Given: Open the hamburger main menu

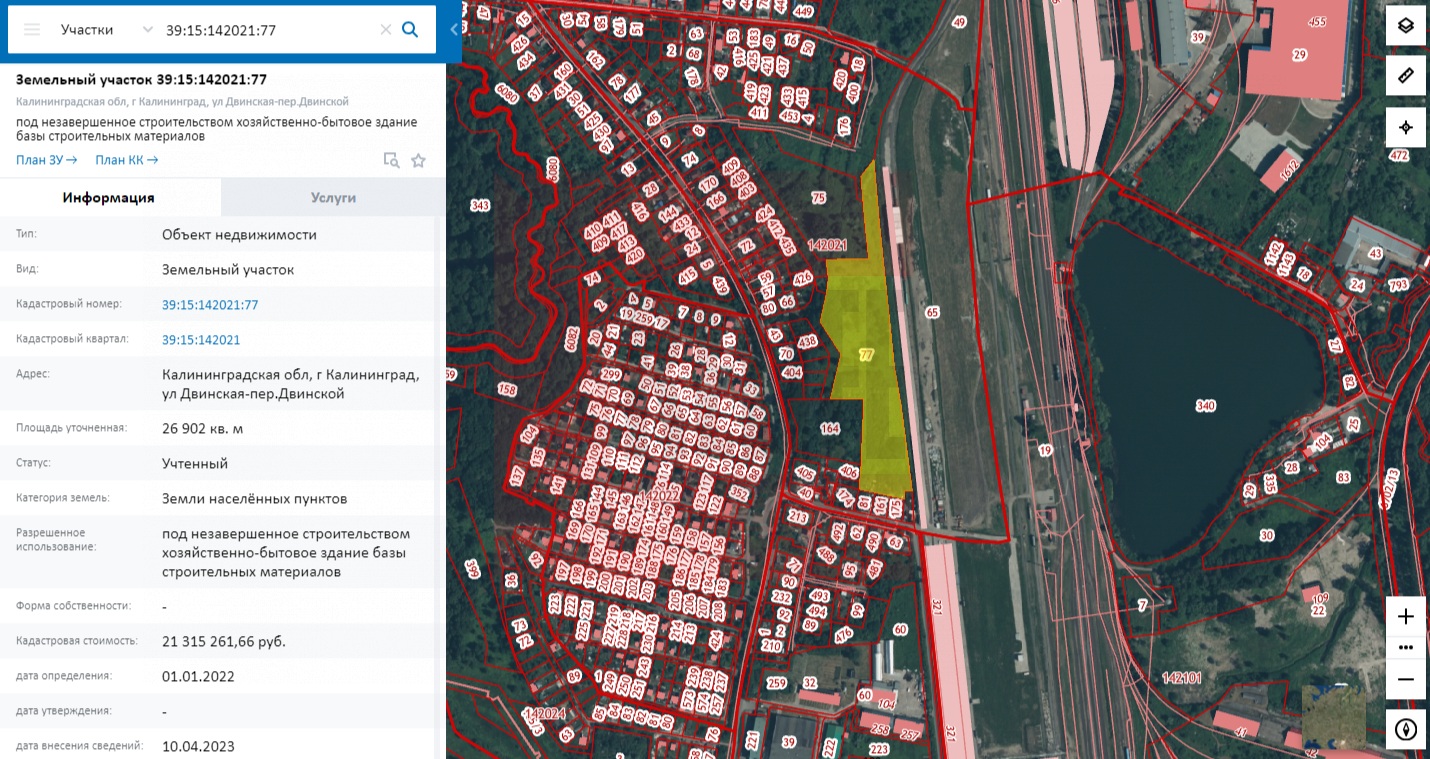Looking at the screenshot, I should tap(32, 30).
